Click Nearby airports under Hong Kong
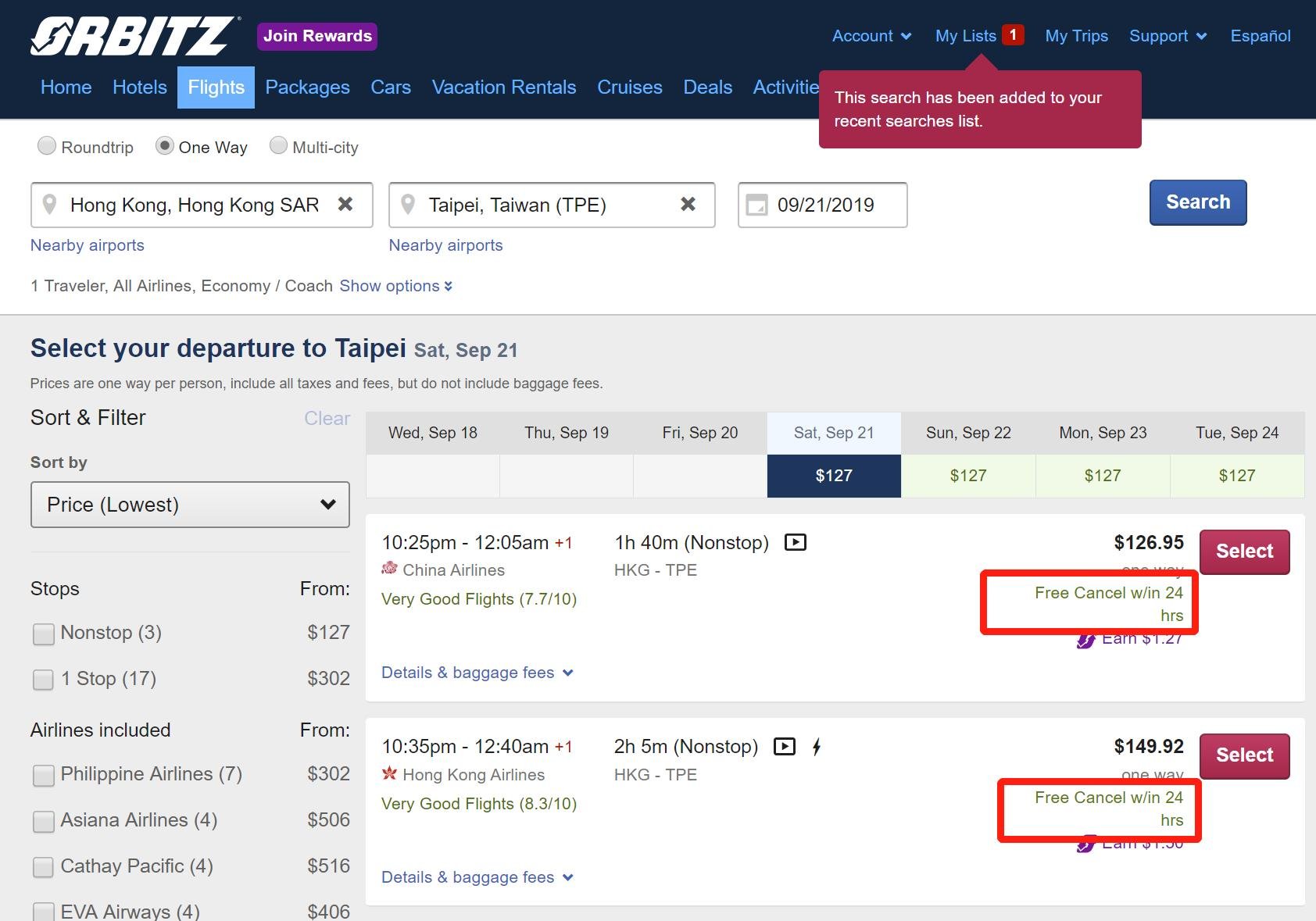The width and height of the screenshot is (1316, 921). [88, 245]
